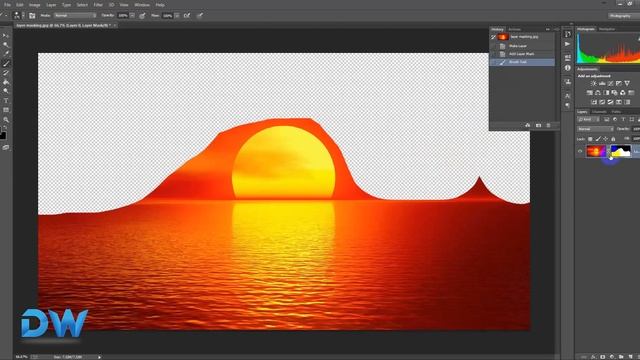Click the Levels adjustment icon

pos(602,83)
